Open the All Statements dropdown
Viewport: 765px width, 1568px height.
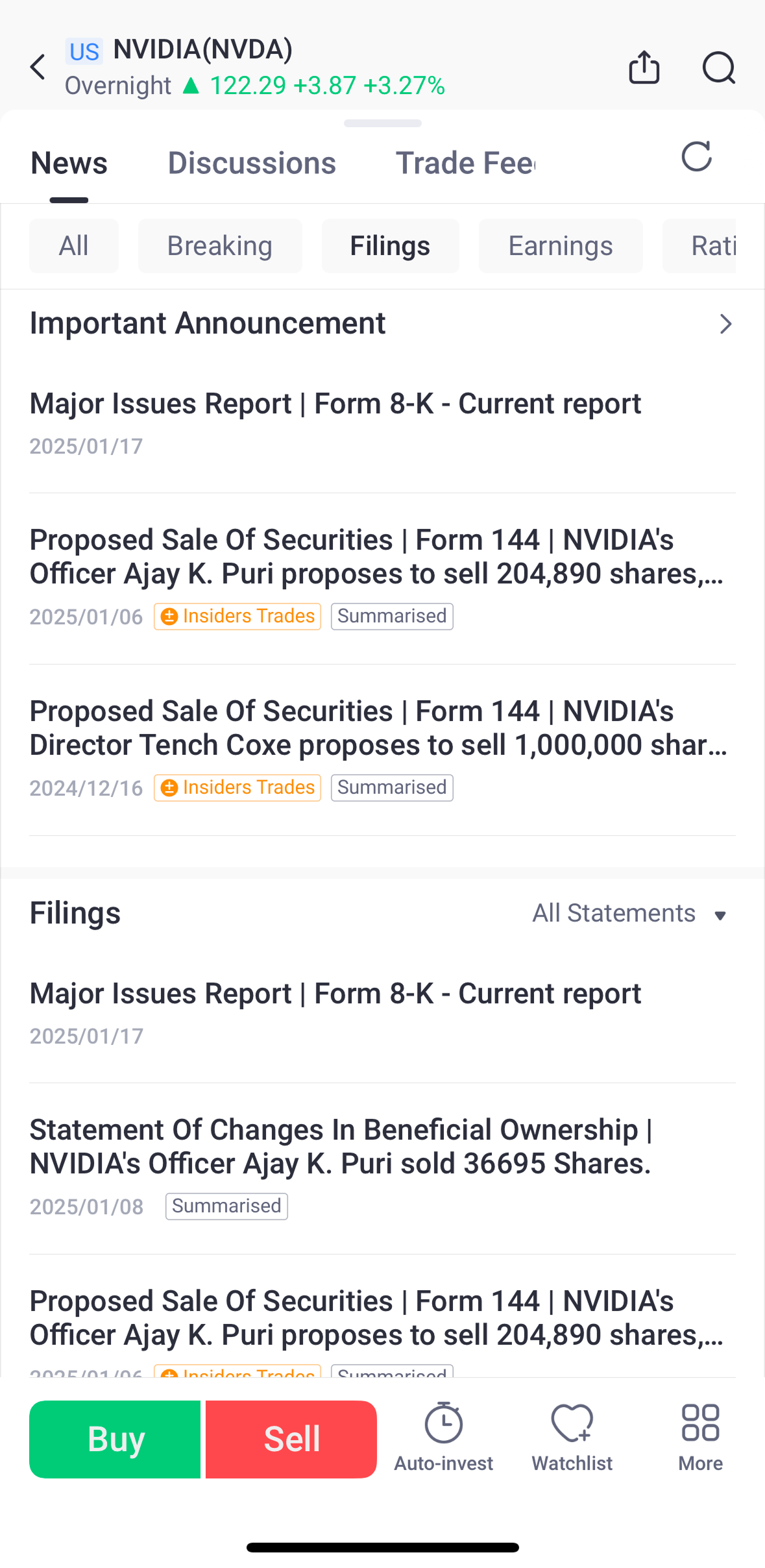pyautogui.click(x=629, y=913)
